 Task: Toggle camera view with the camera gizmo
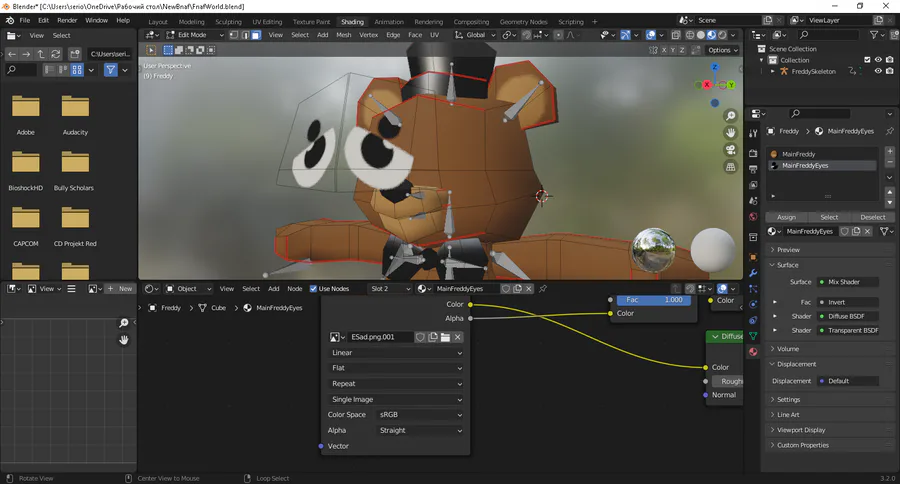coord(731,151)
